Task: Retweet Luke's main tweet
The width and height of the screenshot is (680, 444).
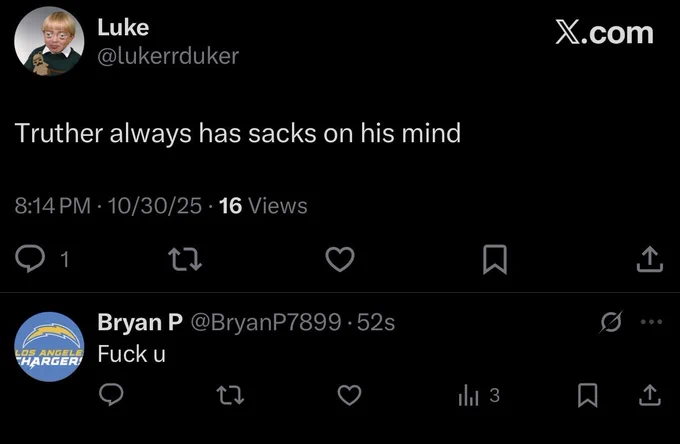Action: pyautogui.click(x=185, y=259)
